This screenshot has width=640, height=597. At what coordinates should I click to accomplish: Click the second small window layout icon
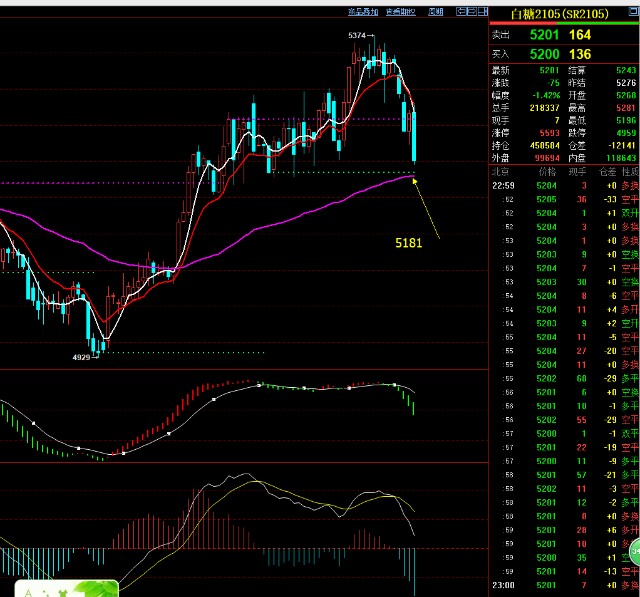point(471,12)
